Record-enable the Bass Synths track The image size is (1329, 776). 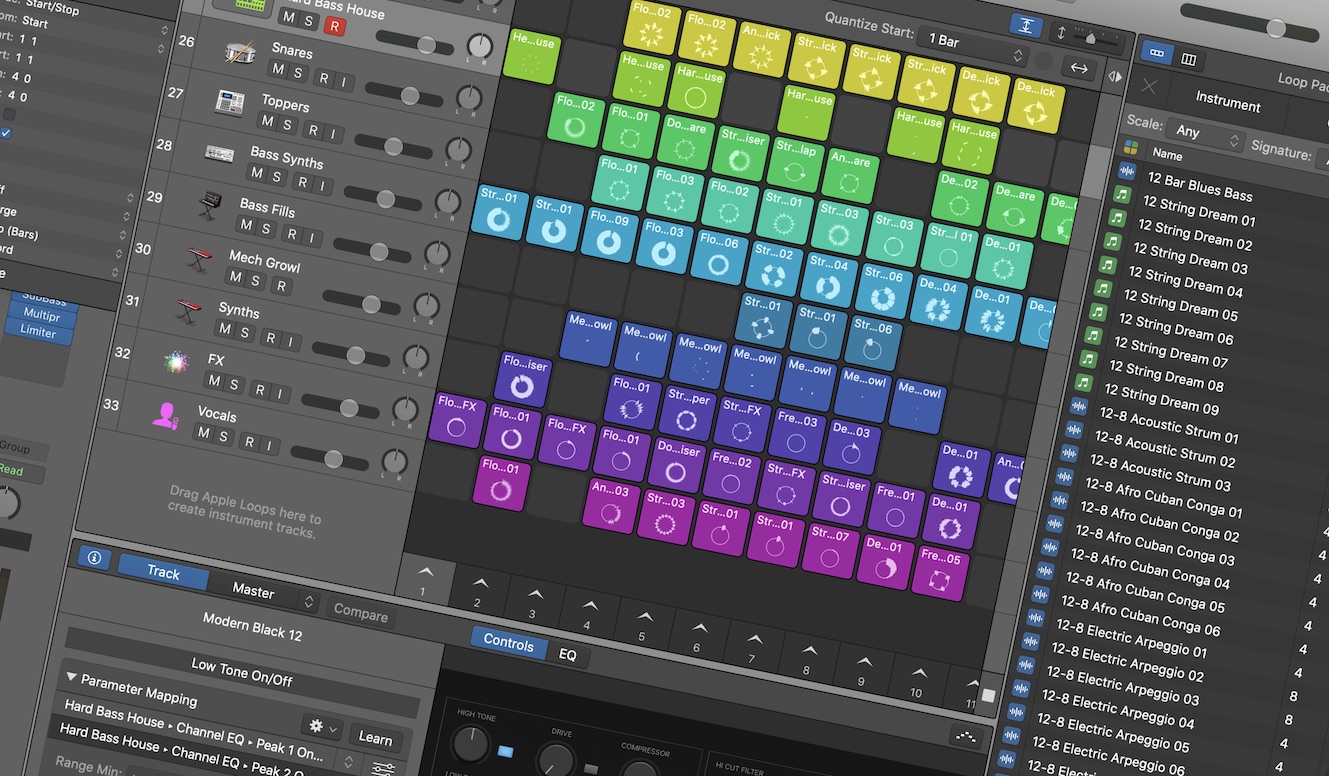[x=300, y=181]
